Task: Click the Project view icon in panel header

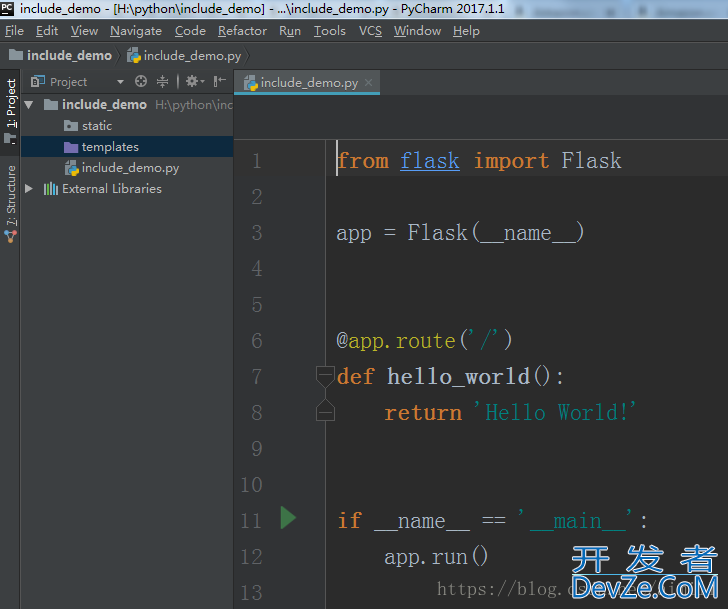Action: 37,82
